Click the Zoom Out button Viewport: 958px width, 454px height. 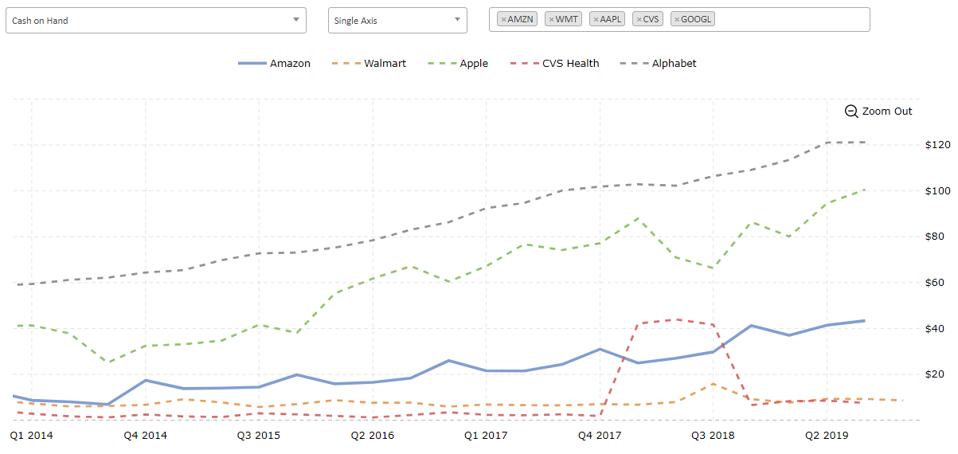tap(879, 111)
